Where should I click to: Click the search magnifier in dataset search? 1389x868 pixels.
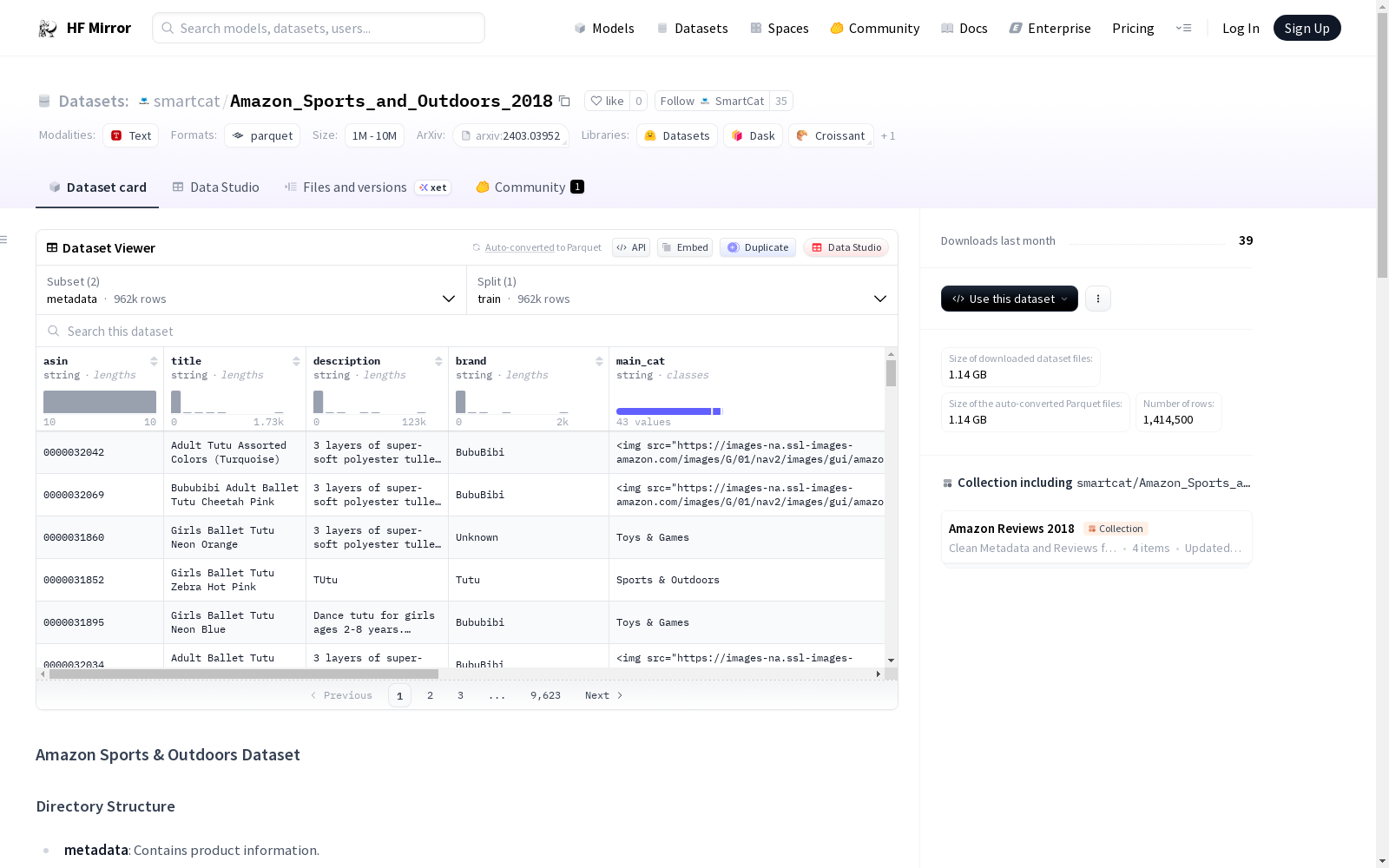(54, 332)
